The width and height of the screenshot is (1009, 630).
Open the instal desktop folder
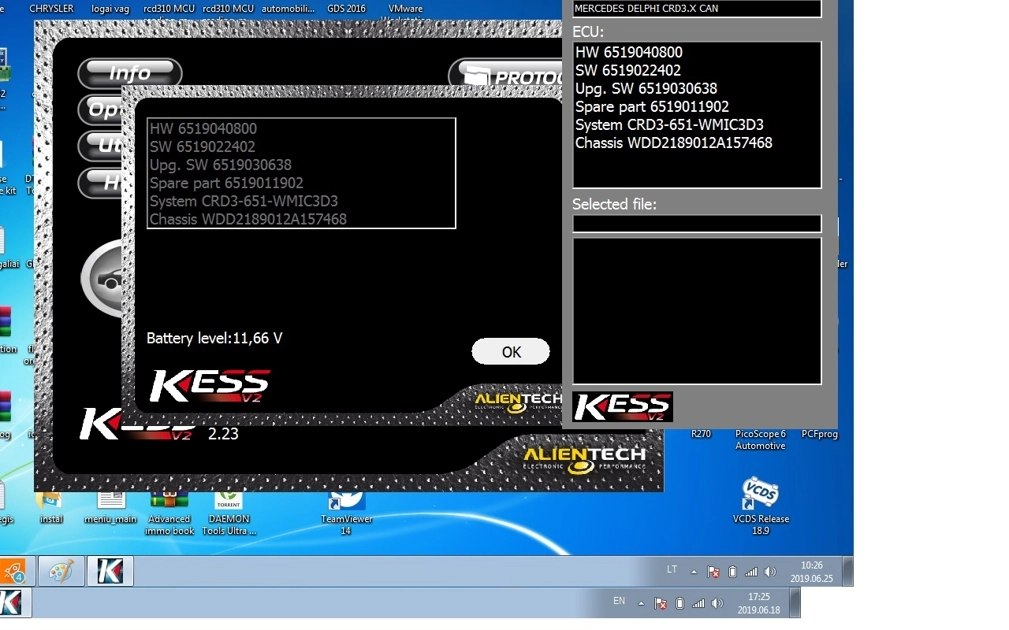pos(51,508)
